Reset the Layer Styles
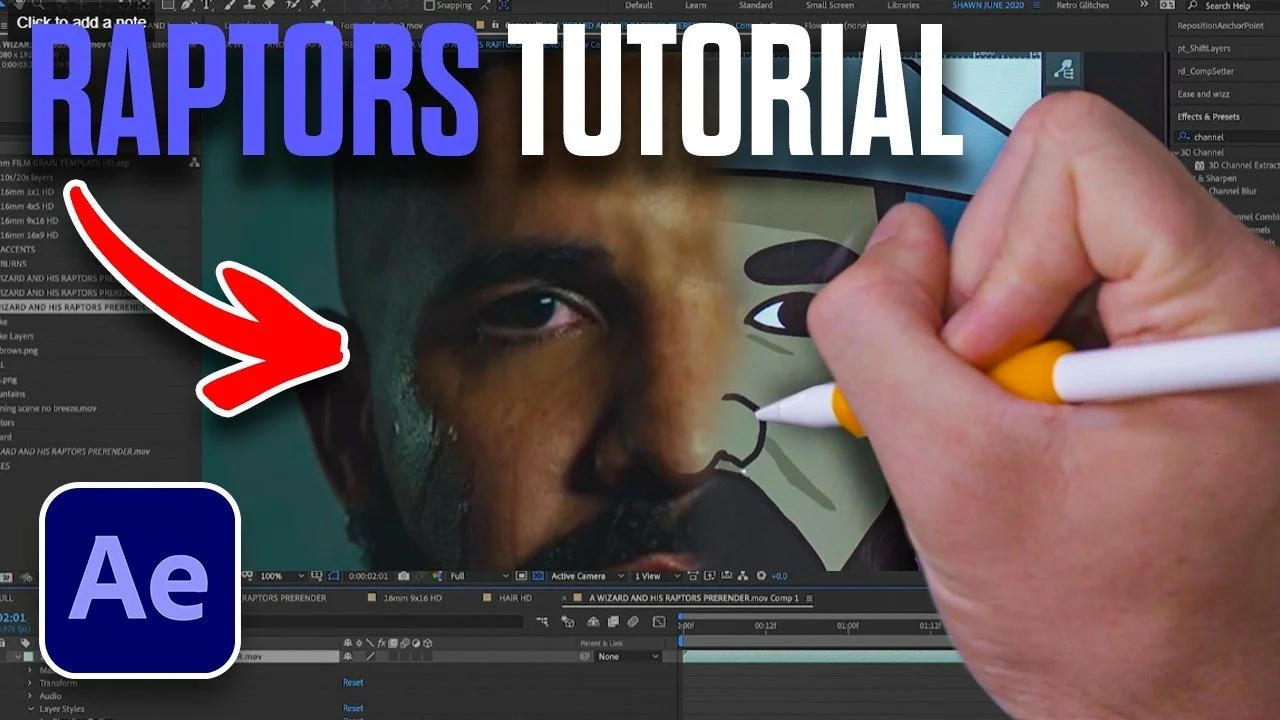 pos(353,709)
